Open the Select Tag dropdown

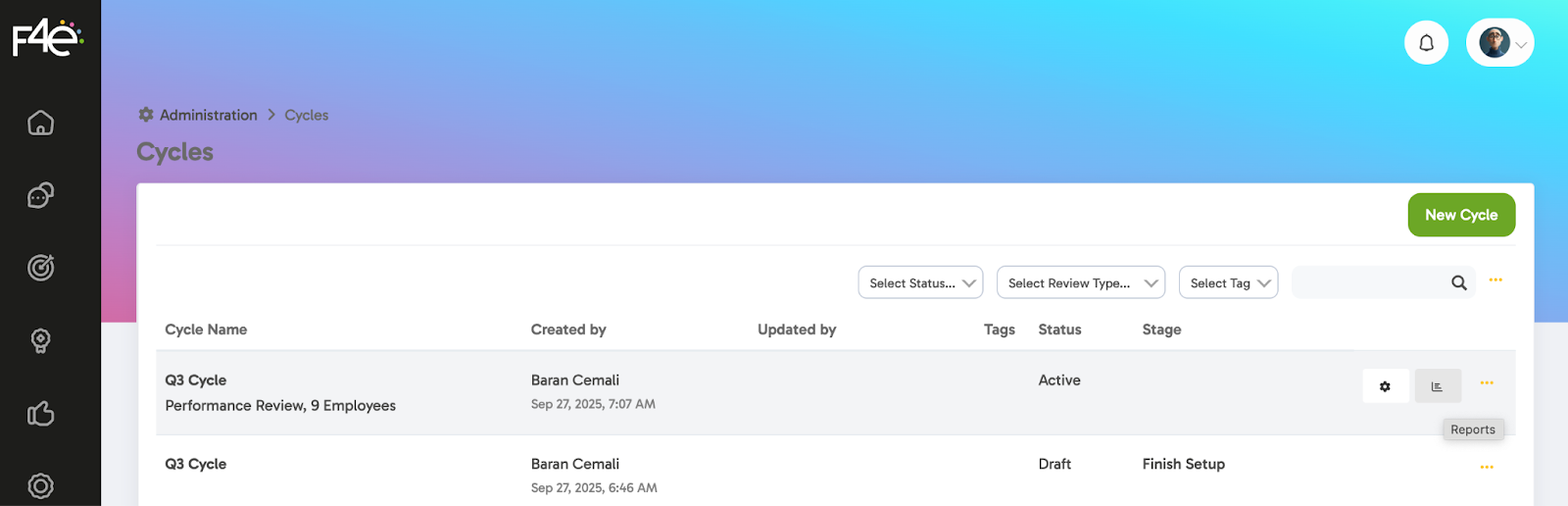(x=1228, y=283)
